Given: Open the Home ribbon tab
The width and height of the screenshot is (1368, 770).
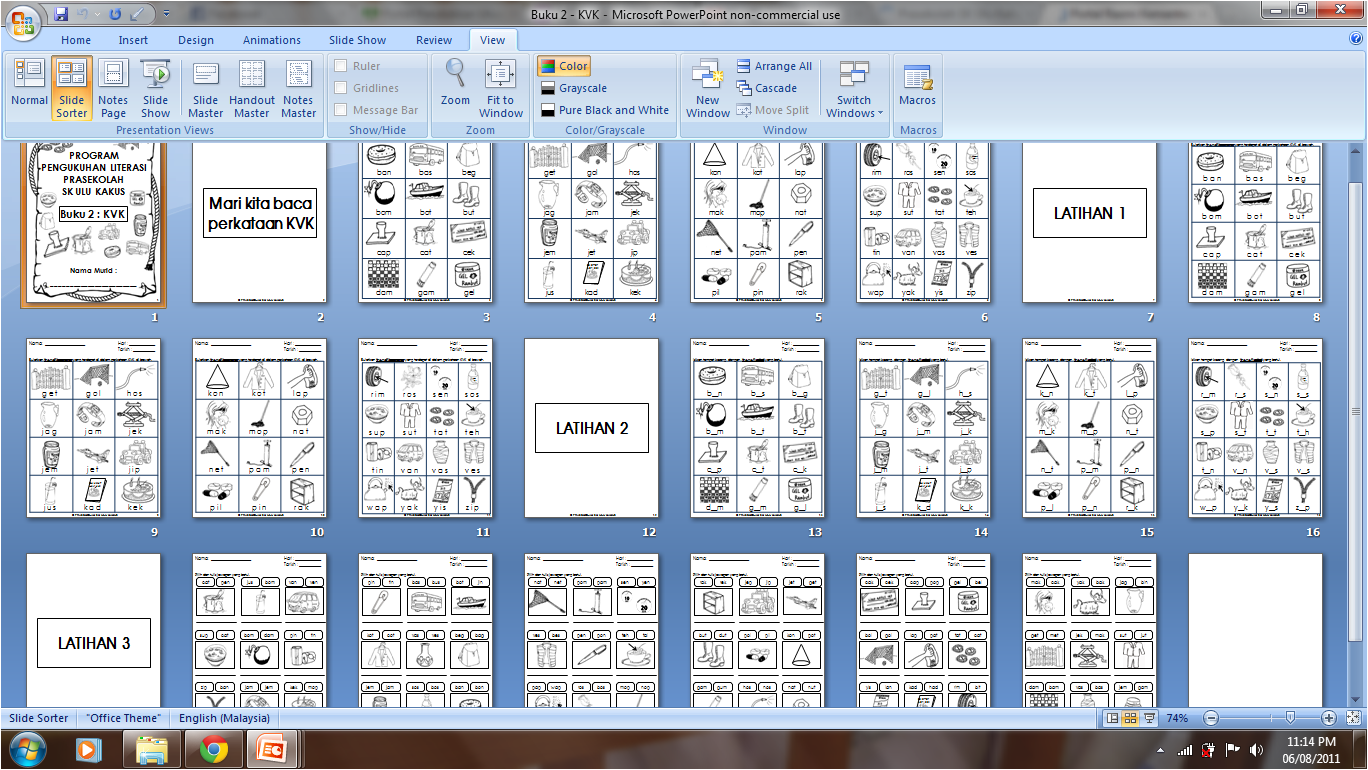Looking at the screenshot, I should (76, 40).
